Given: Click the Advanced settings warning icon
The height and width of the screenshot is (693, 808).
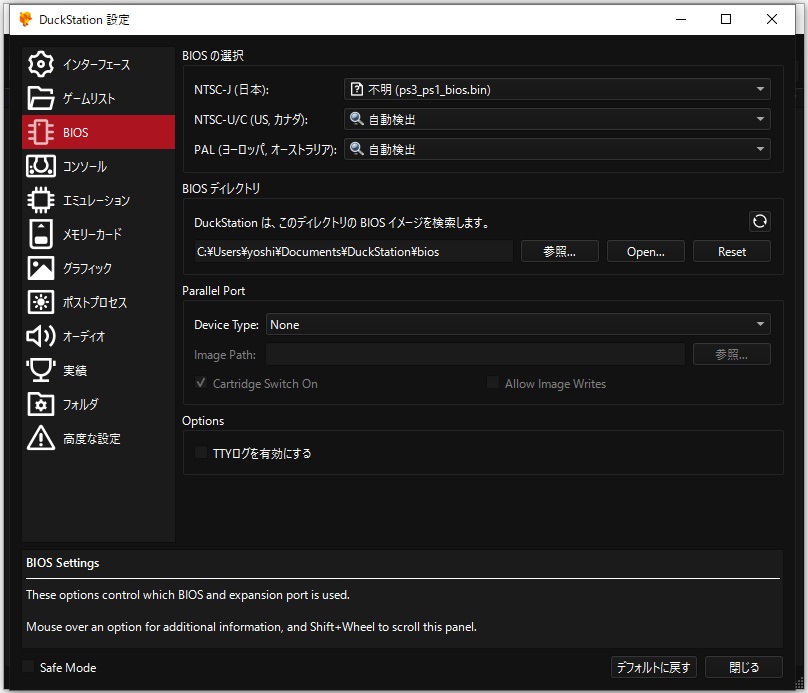Looking at the screenshot, I should tap(41, 438).
